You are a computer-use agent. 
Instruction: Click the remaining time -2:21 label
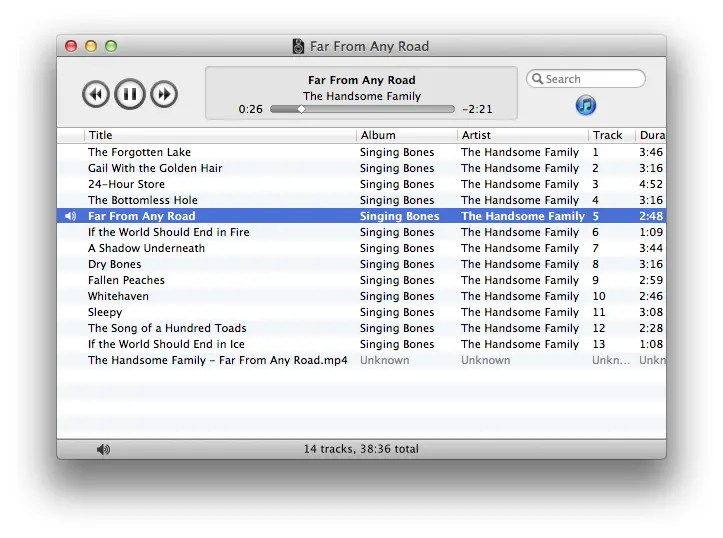(x=478, y=109)
